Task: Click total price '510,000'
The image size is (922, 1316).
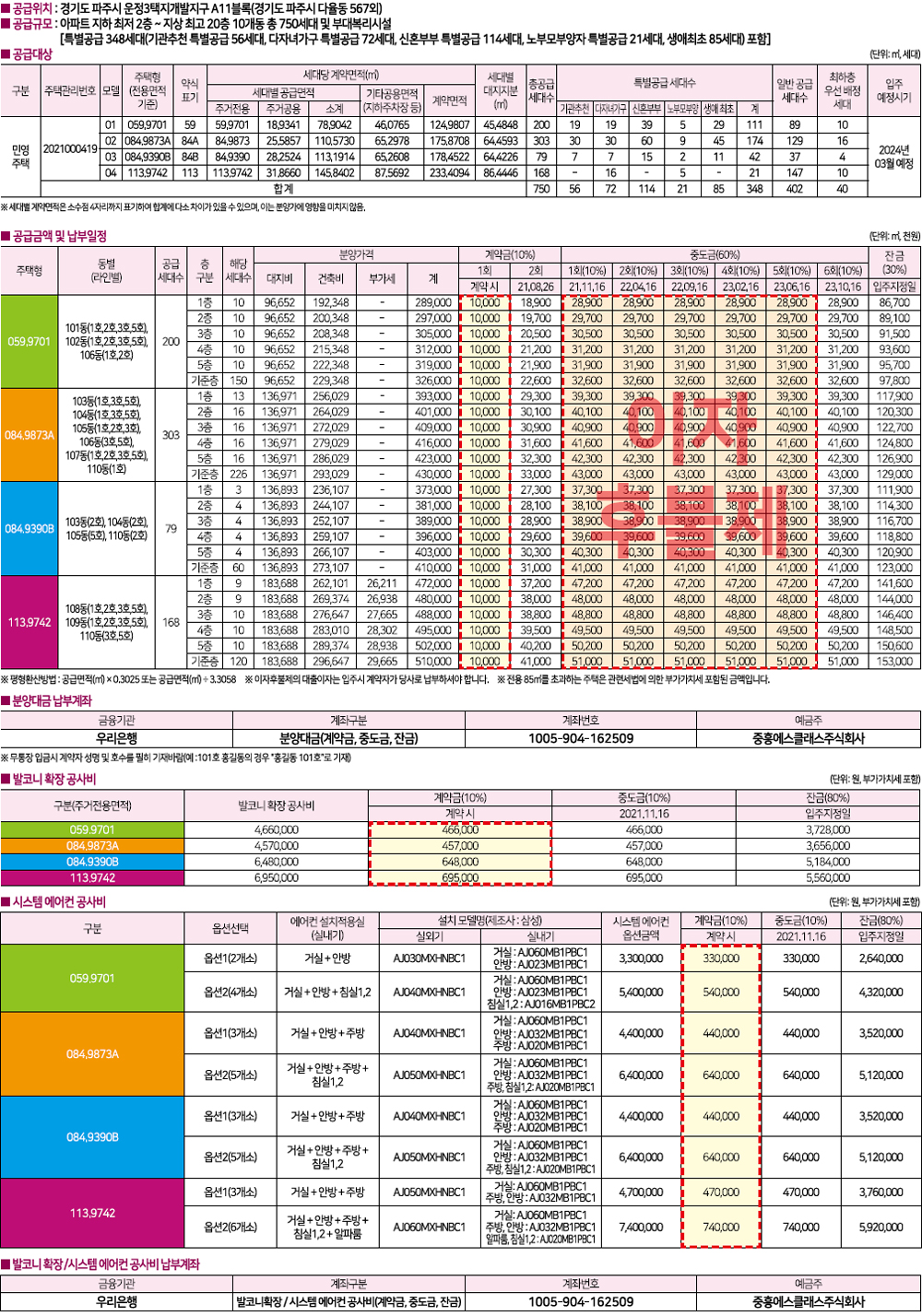Action: pos(432,662)
